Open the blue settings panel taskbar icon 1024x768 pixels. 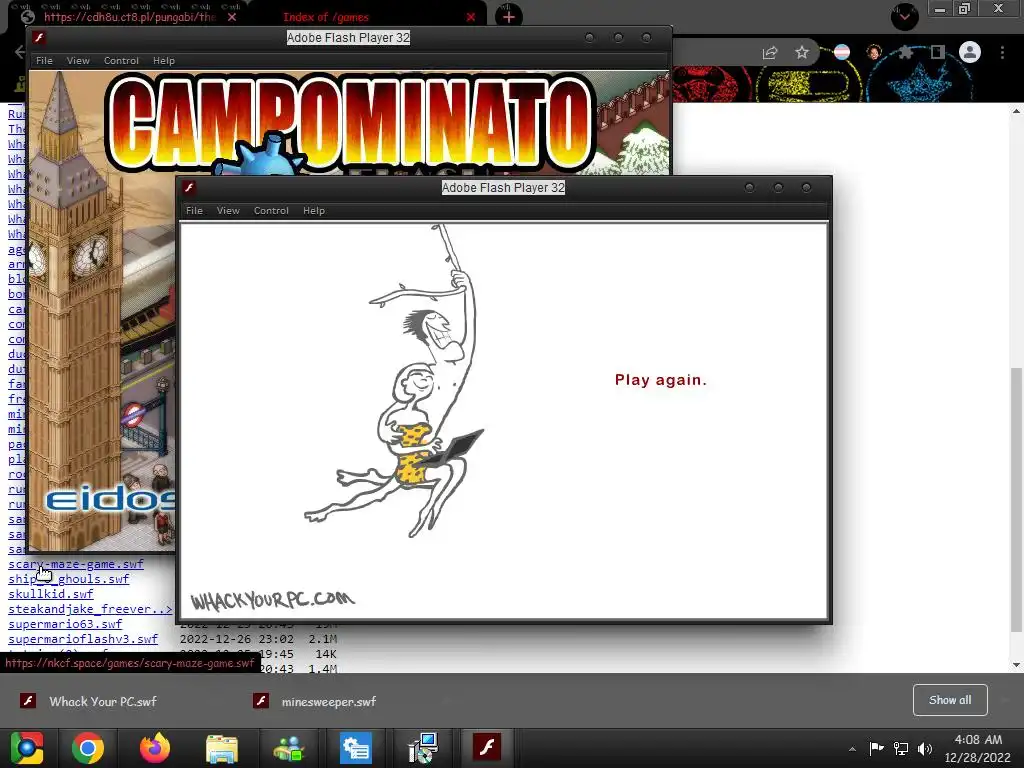(x=356, y=748)
